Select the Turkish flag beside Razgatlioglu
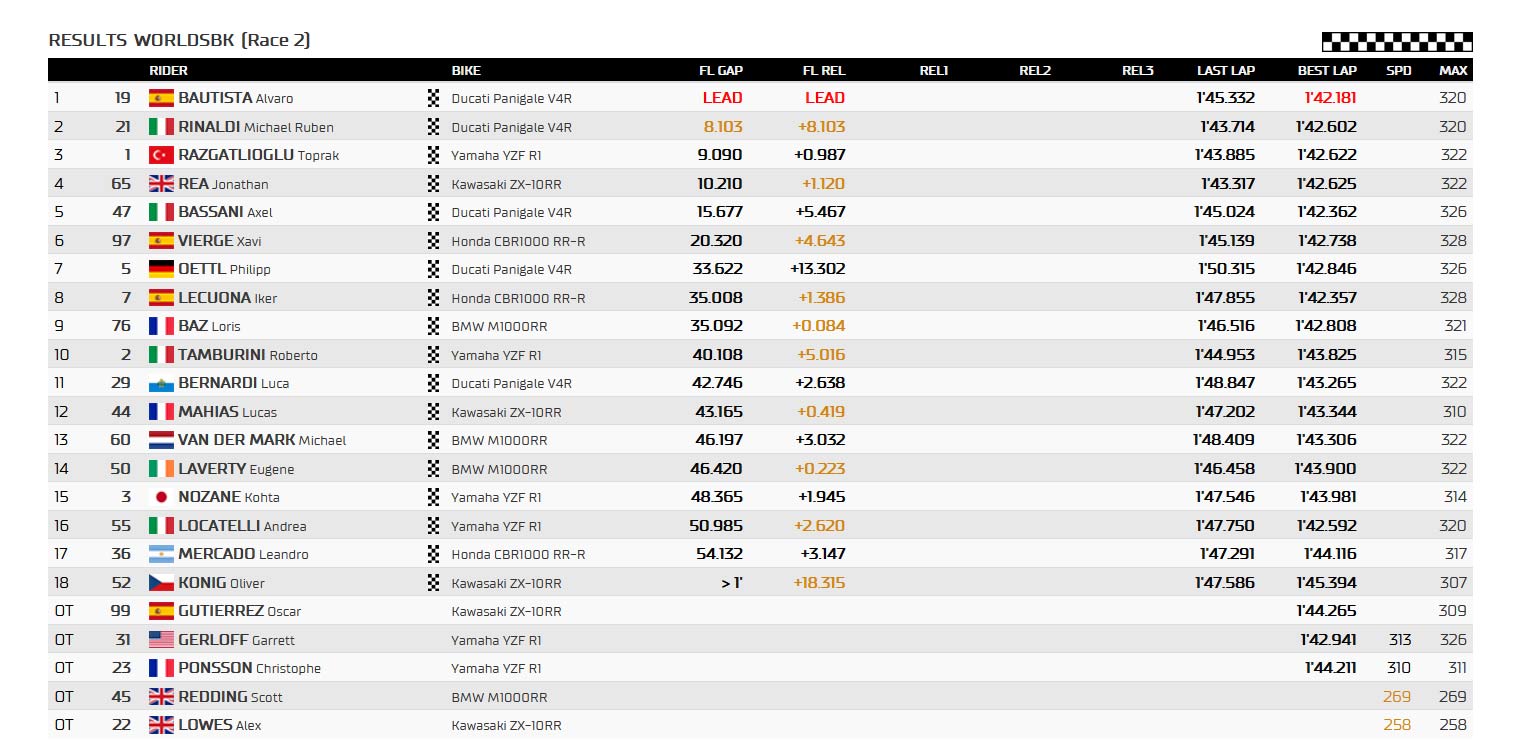This screenshot has width=1536, height=754. pyautogui.click(x=161, y=155)
